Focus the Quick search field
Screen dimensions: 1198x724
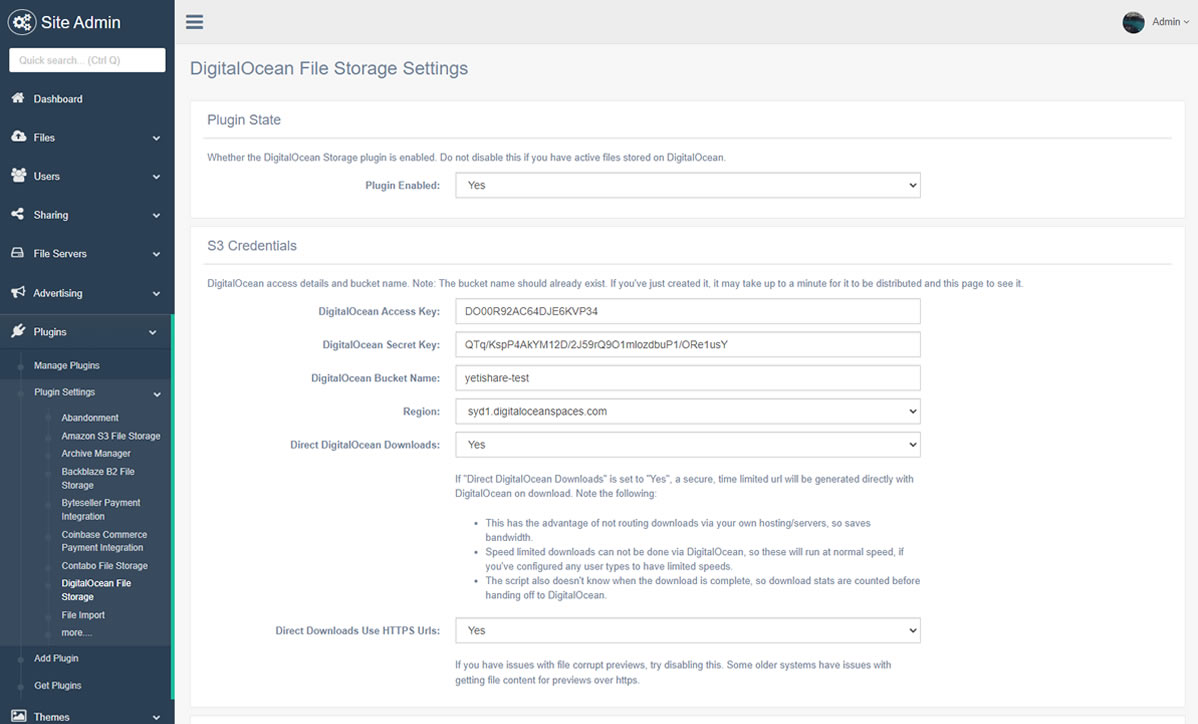click(x=87, y=60)
